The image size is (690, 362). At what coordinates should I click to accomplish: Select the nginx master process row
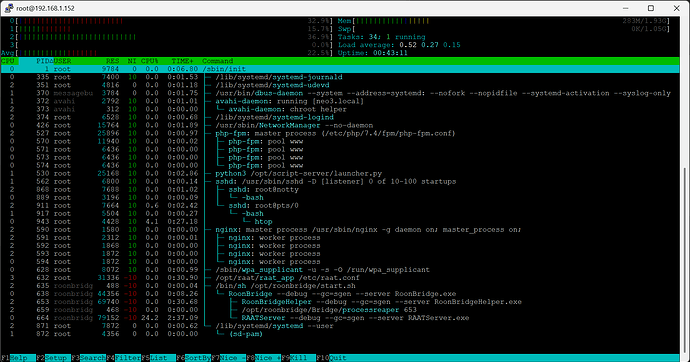coord(340,230)
